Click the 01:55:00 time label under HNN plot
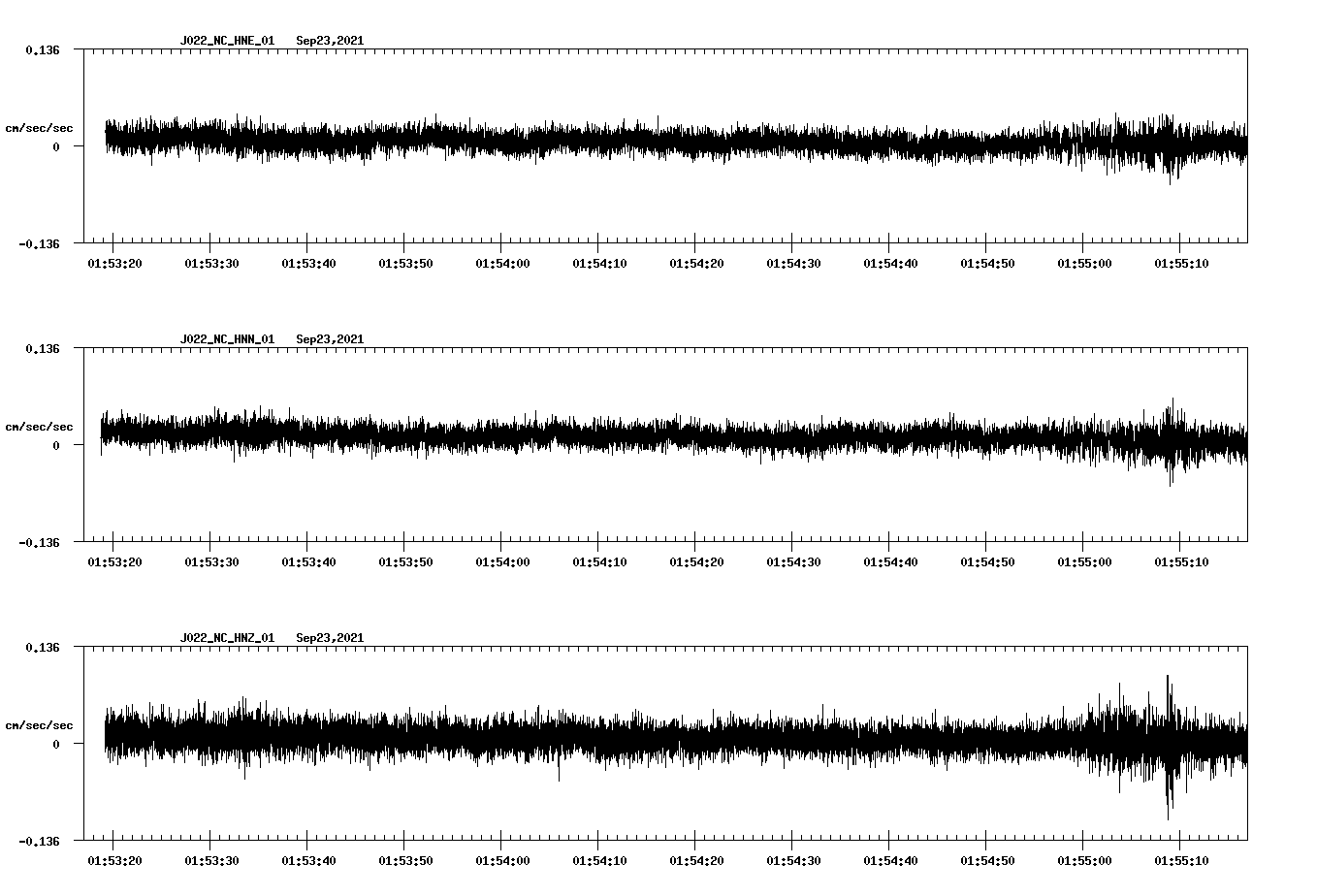This screenshot has width=1317, height=896. [1084, 562]
